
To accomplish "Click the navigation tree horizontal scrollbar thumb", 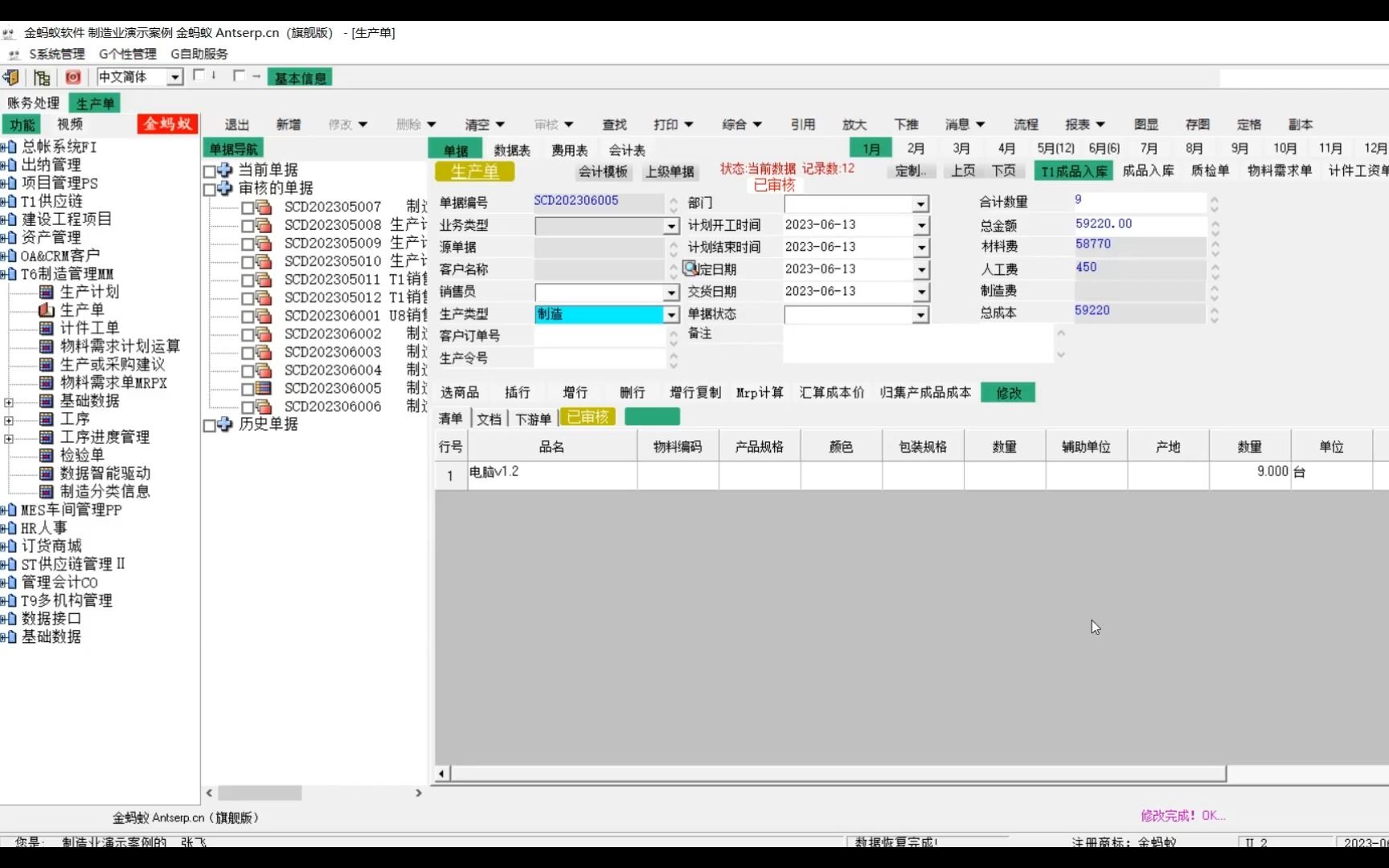I will pos(260,793).
